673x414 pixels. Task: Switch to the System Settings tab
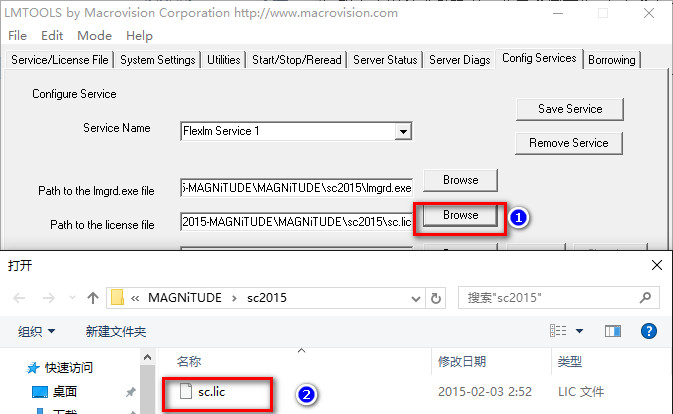158,60
